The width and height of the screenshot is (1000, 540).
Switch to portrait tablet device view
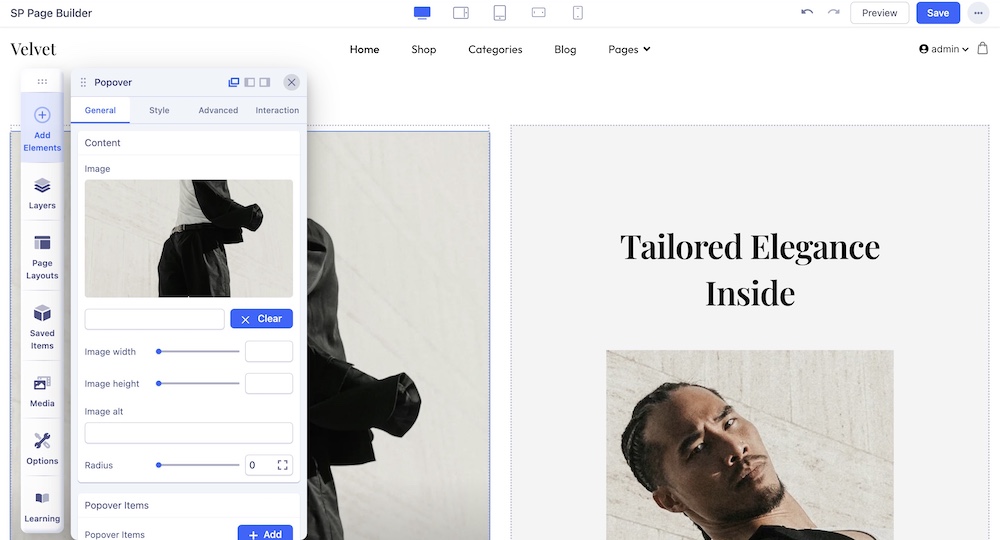(500, 13)
